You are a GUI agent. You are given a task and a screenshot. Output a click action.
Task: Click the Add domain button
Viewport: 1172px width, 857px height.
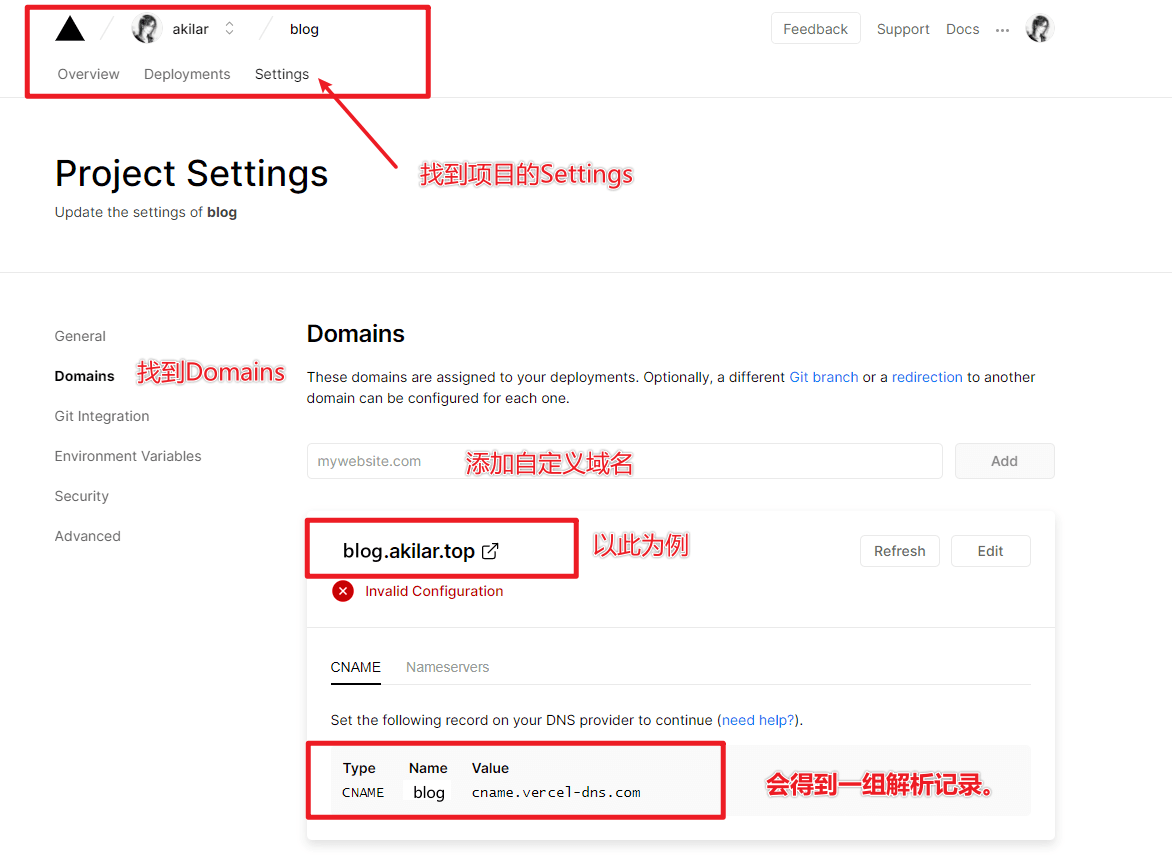coord(1005,461)
